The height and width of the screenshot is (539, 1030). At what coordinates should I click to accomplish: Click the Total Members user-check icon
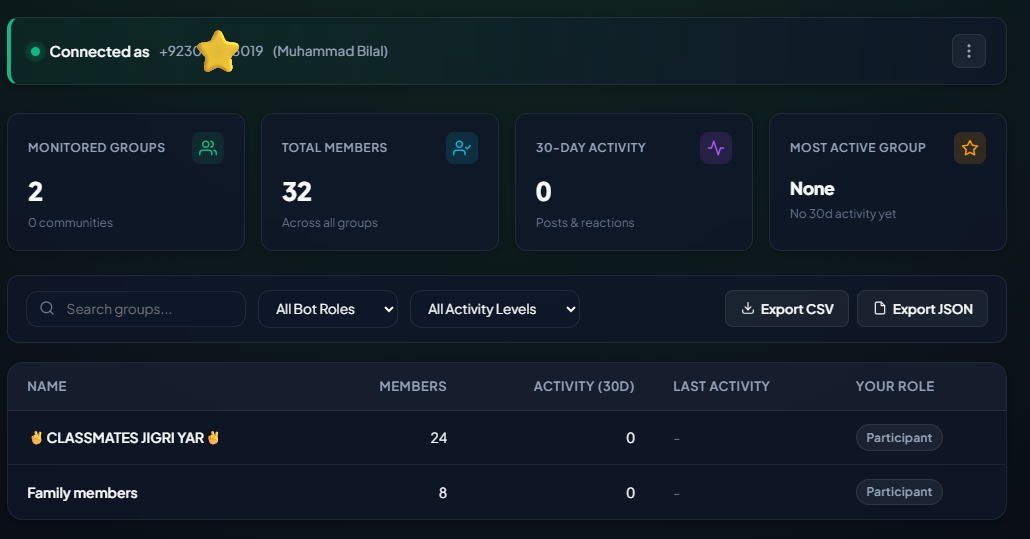462,148
